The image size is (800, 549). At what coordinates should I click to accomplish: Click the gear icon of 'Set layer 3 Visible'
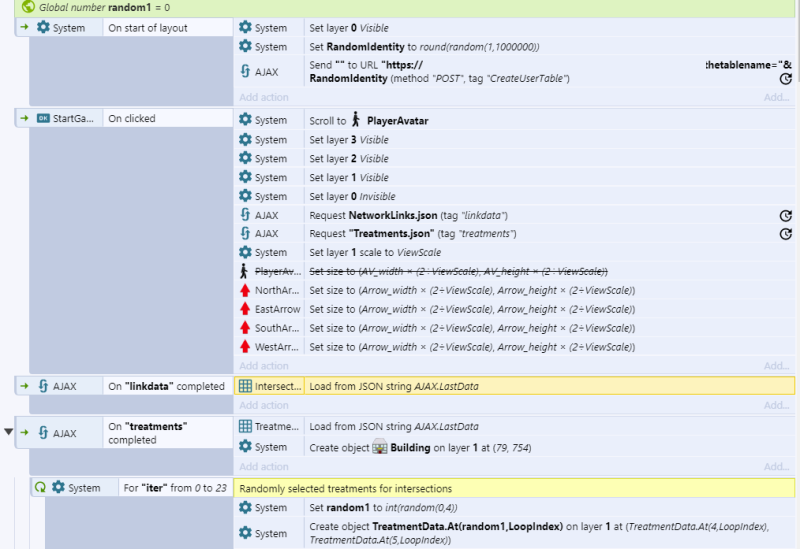pyautogui.click(x=245, y=139)
